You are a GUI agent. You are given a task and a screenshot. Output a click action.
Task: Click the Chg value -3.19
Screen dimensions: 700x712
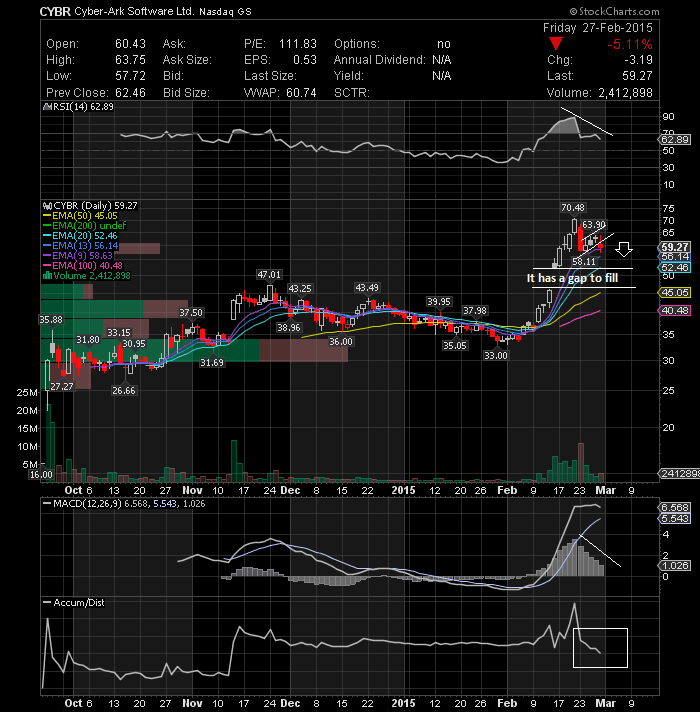(638, 60)
